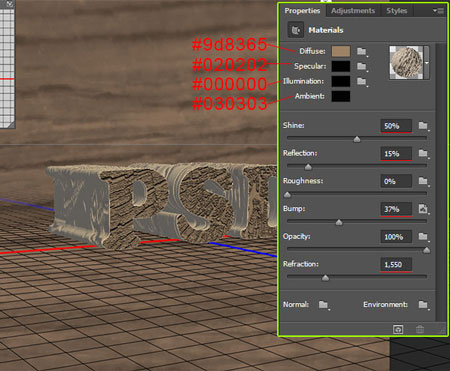
Task: Open the Bump texture map icon
Action: coord(423,209)
